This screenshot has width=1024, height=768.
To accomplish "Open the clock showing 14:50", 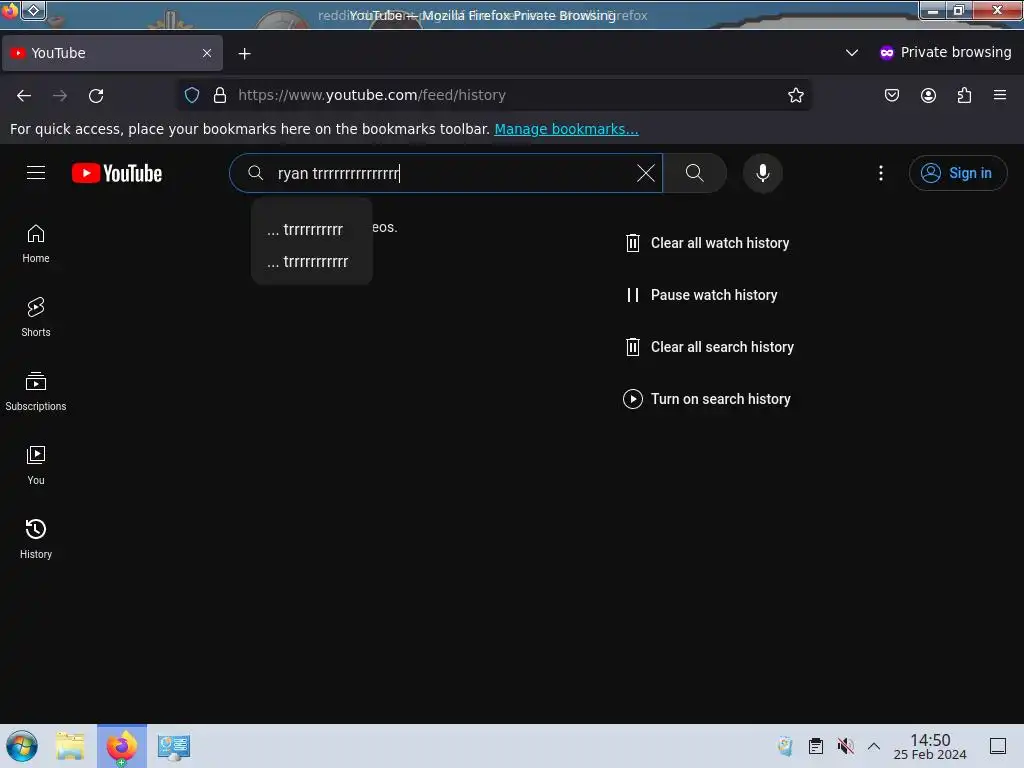I will (x=929, y=746).
